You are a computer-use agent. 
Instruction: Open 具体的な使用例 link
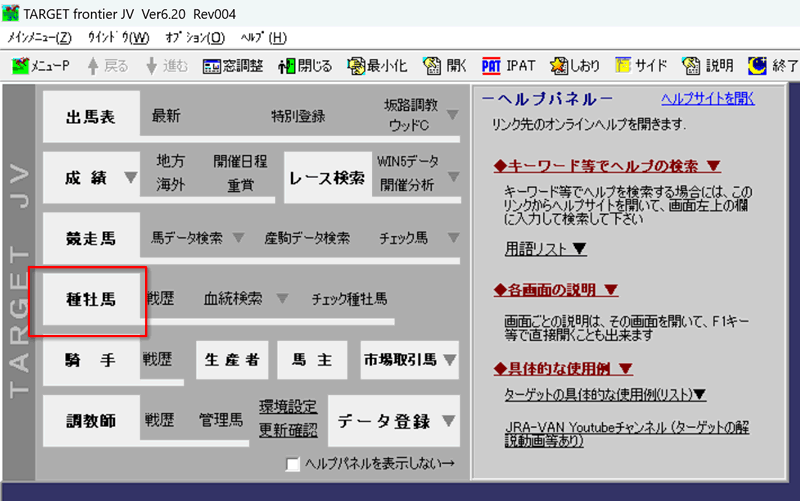[563, 368]
